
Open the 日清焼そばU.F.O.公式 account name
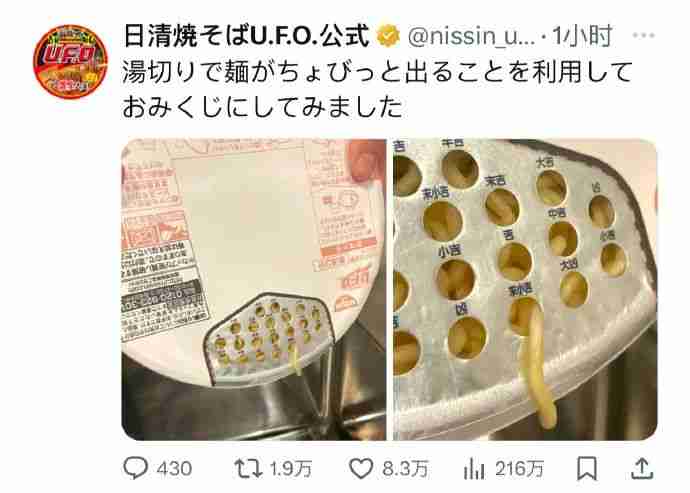pyautogui.click(x=246, y=36)
